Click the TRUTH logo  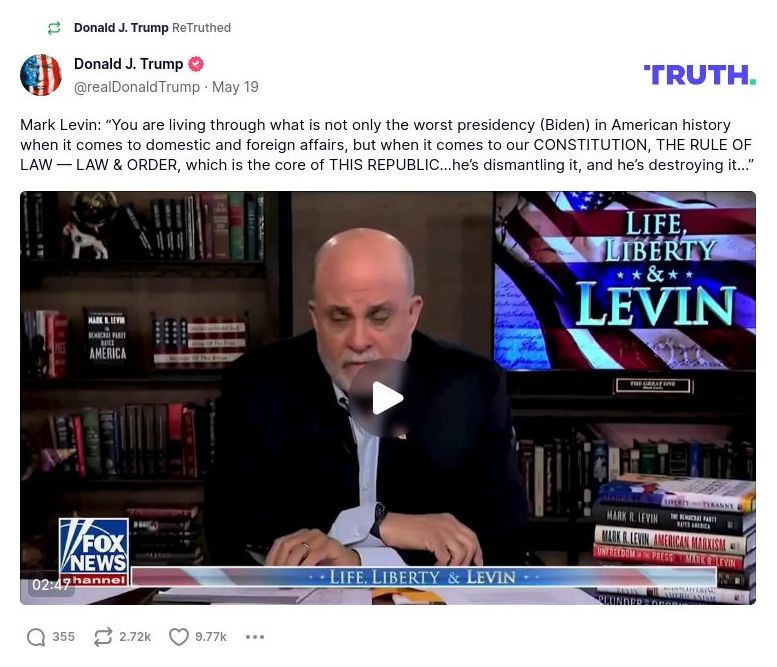click(x=700, y=75)
